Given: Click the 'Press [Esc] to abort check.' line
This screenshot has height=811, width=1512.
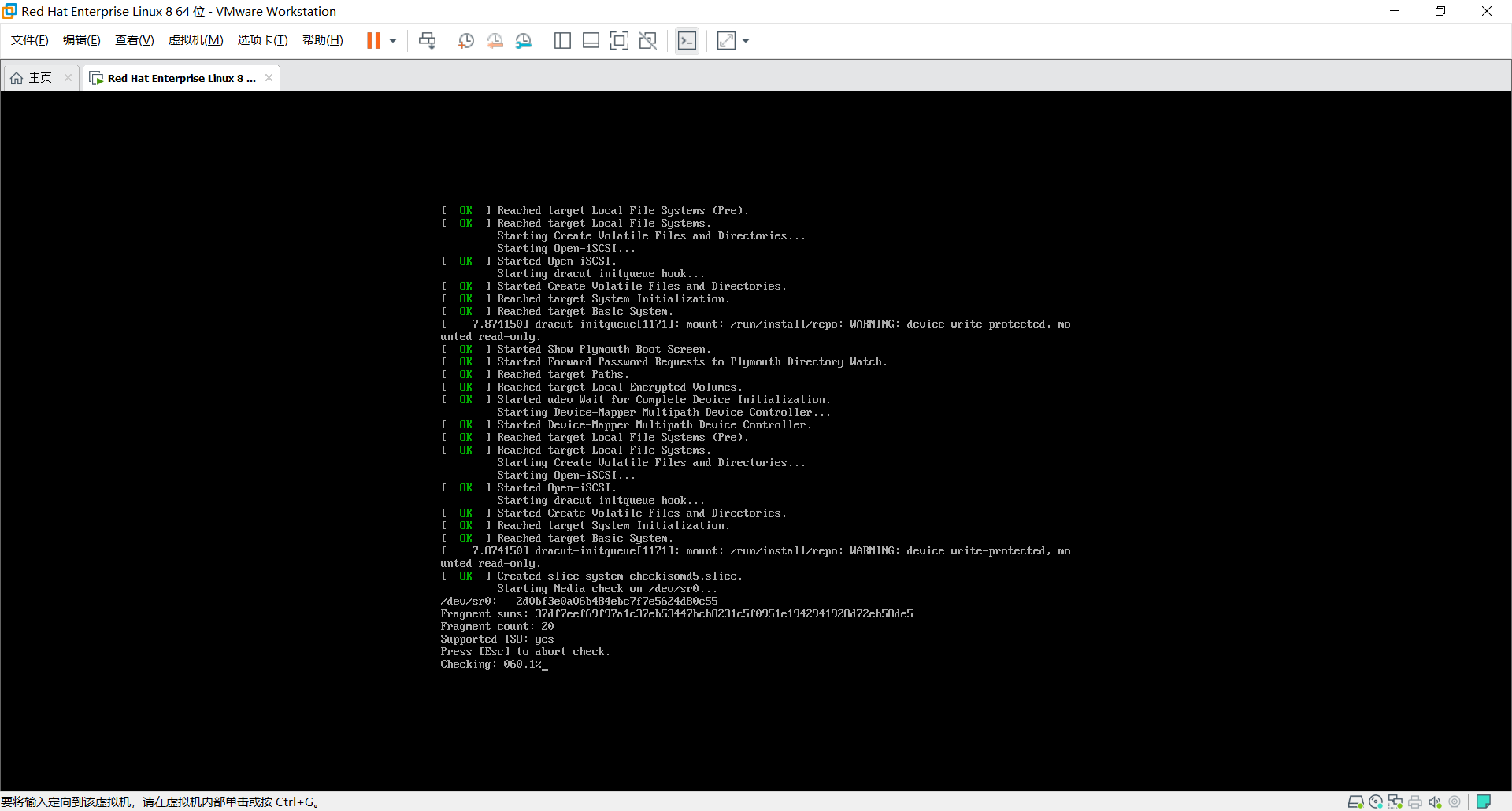Looking at the screenshot, I should click(x=525, y=652).
